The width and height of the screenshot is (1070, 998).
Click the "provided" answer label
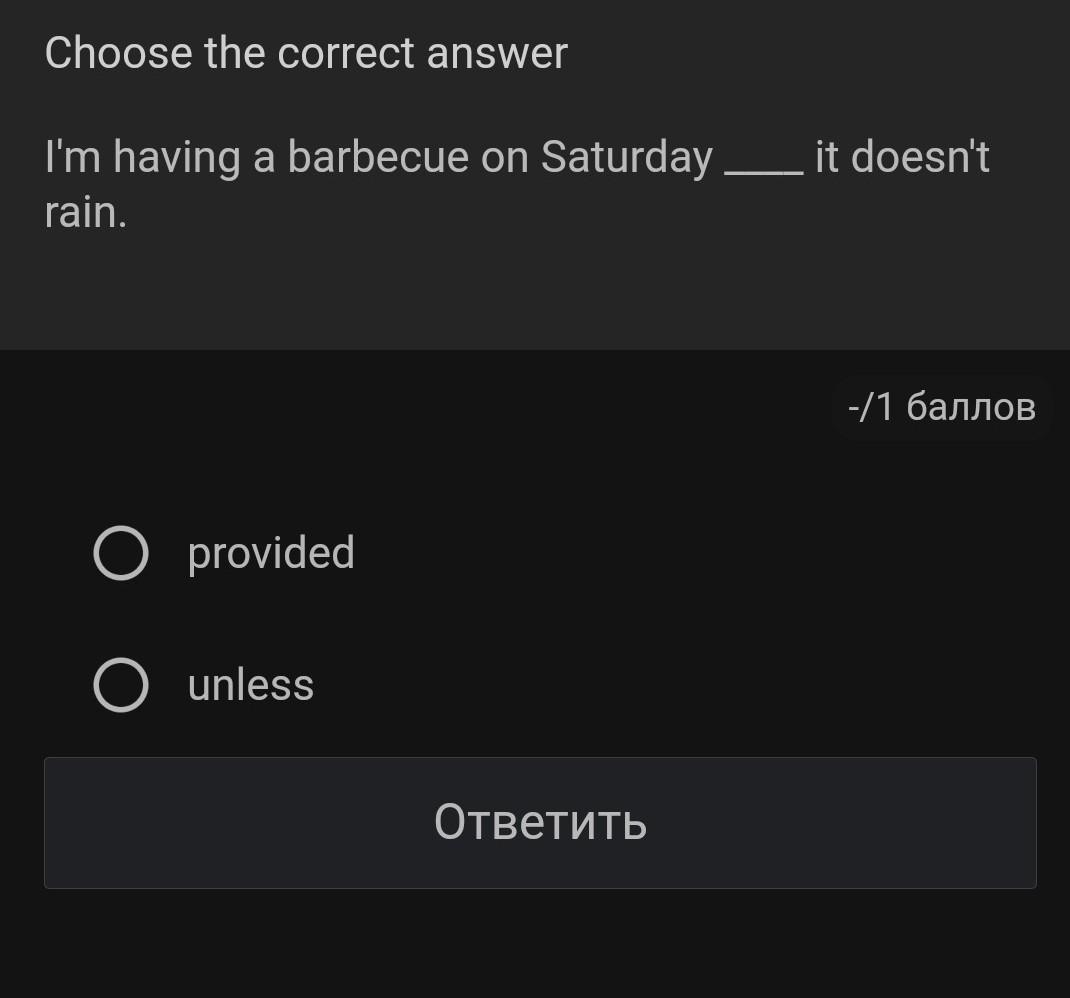pyautogui.click(x=271, y=553)
